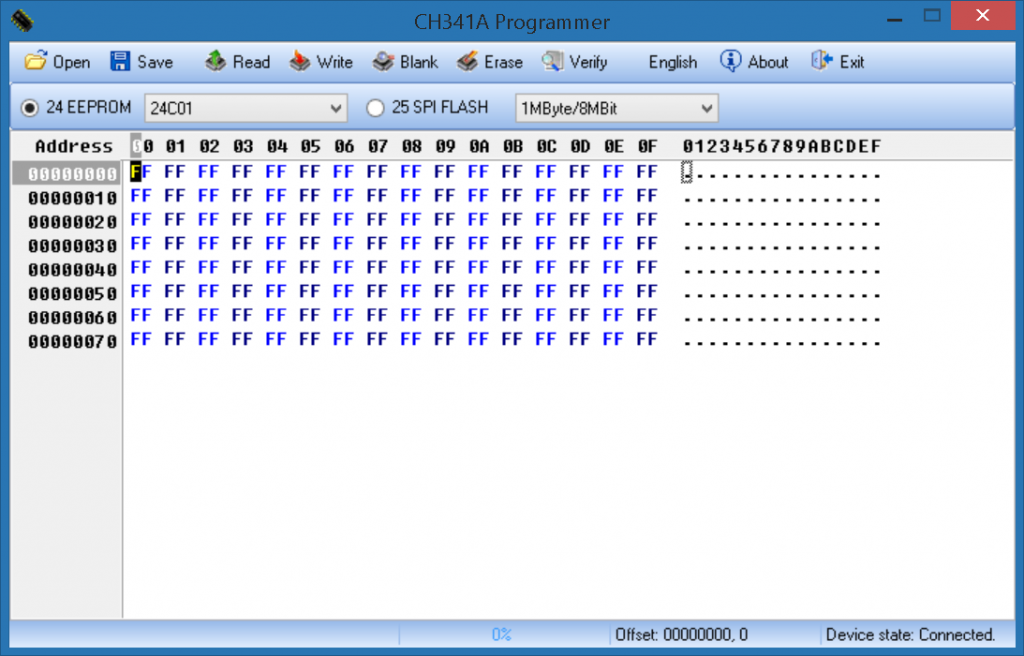Close the CH341A Programmer window
The image size is (1024, 656).
click(x=982, y=16)
